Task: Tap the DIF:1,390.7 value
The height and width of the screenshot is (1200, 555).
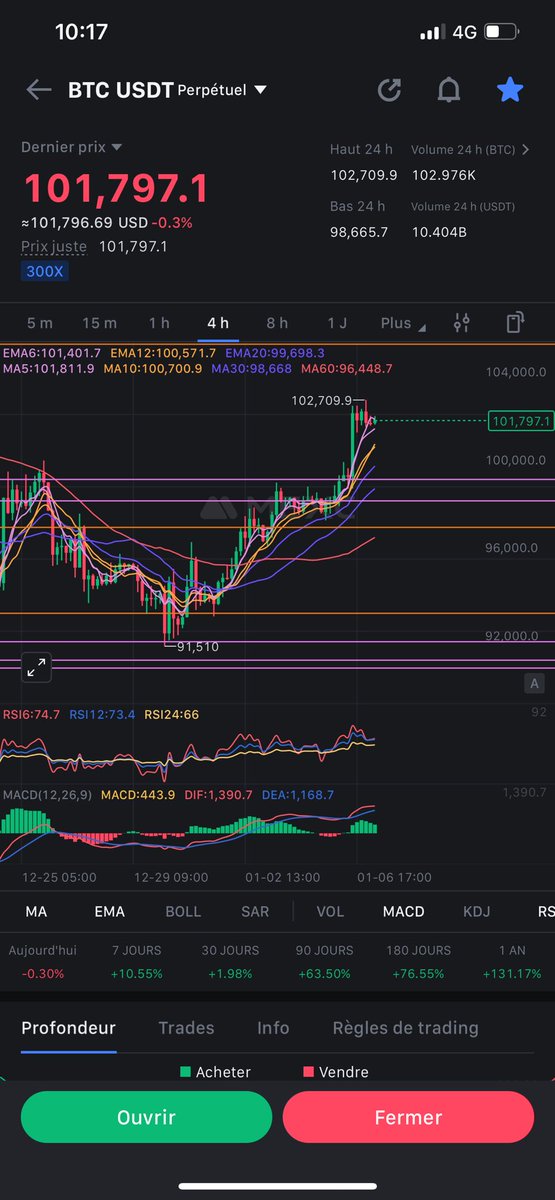Action: pyautogui.click(x=217, y=795)
